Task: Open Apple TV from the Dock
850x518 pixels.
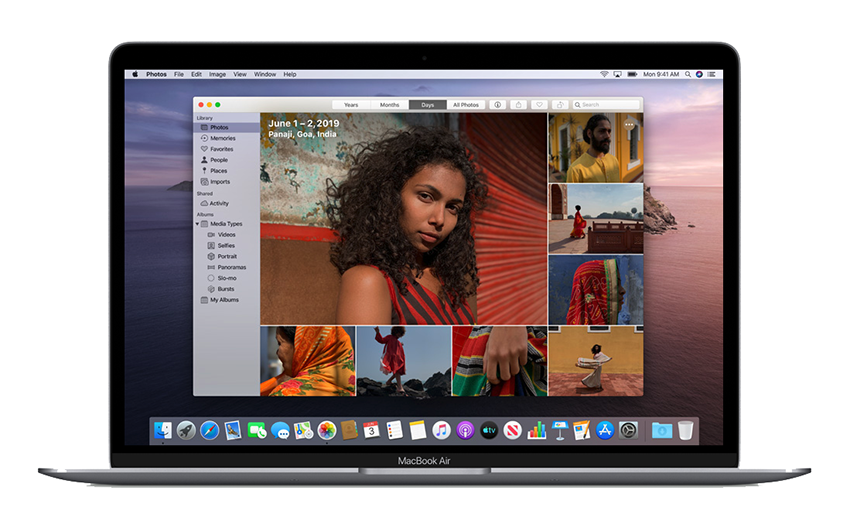Action: [x=489, y=431]
